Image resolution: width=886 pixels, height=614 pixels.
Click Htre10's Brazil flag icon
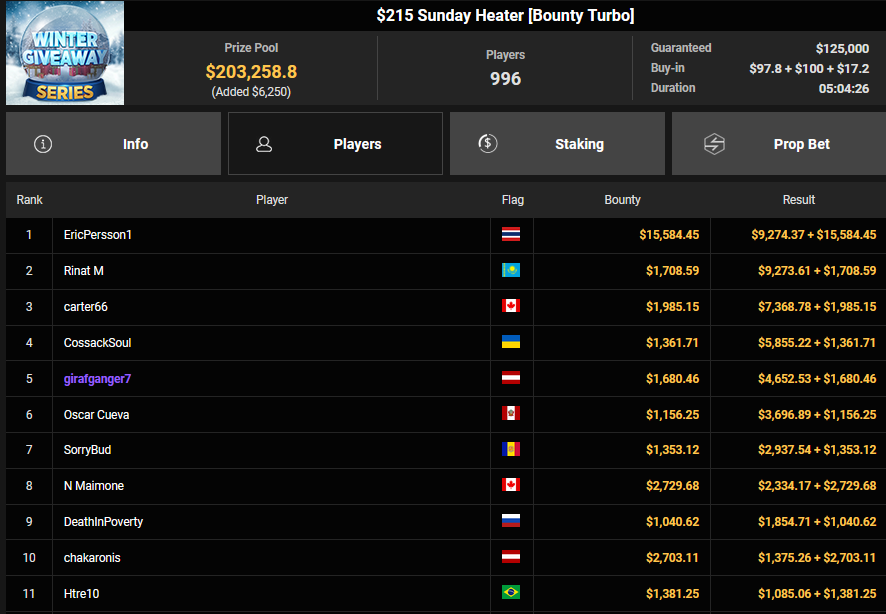(x=511, y=594)
